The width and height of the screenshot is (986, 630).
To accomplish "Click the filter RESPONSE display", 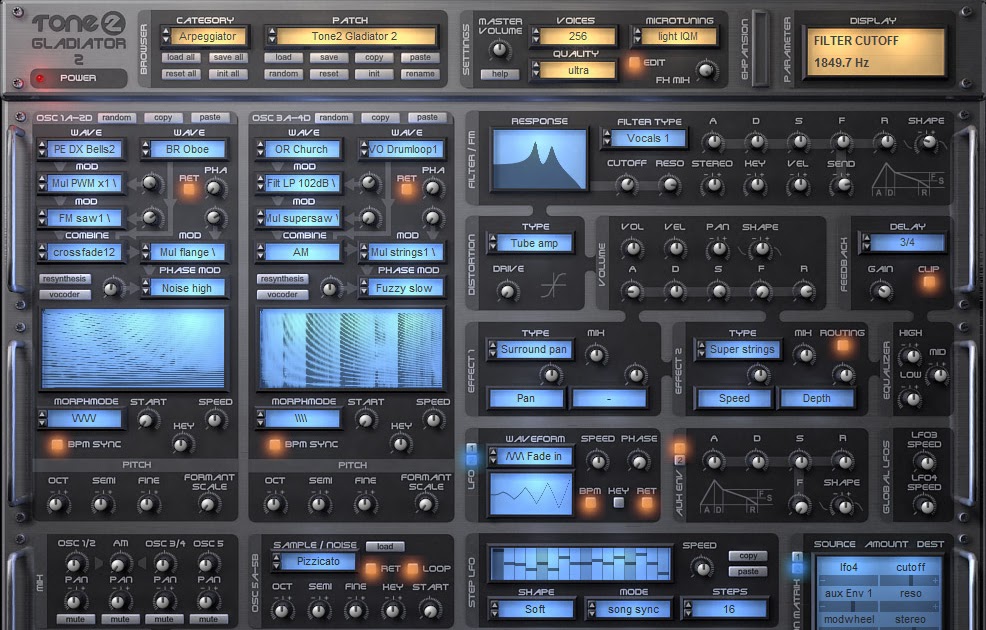I will click(x=540, y=160).
